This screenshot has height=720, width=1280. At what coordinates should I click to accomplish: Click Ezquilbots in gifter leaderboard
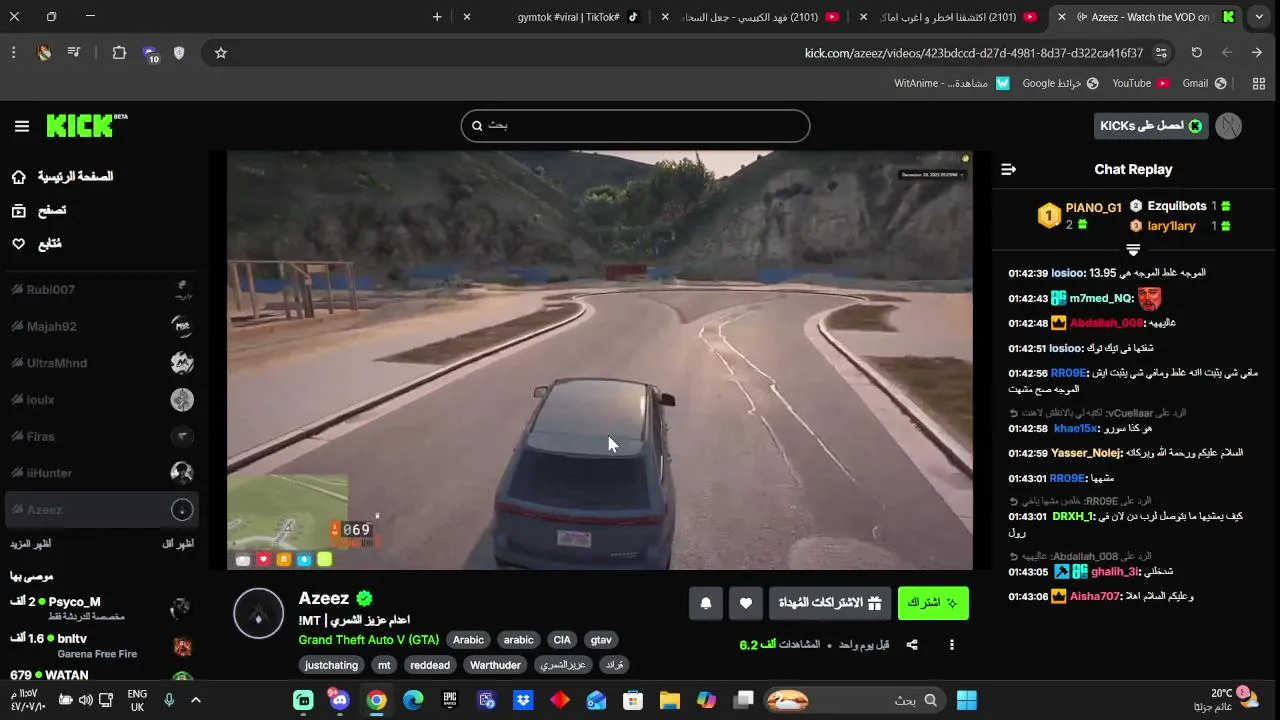pyautogui.click(x=1180, y=206)
